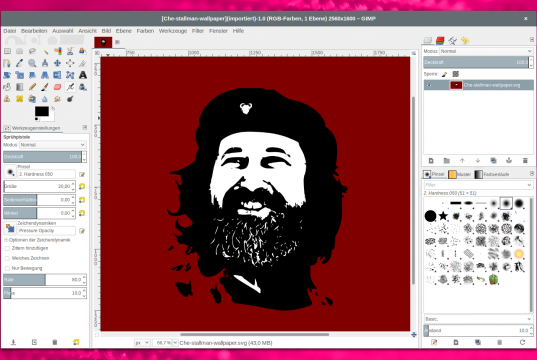Open the Modus dropdown in layers panel
The height and width of the screenshot is (360, 537).
click(x=486, y=51)
